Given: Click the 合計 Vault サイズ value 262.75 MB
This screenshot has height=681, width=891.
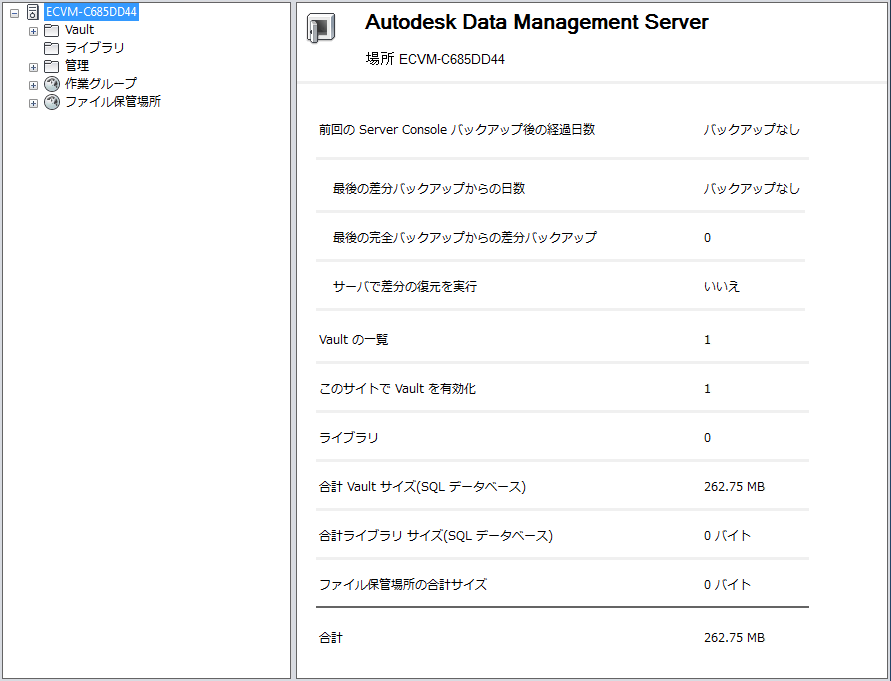Looking at the screenshot, I should [x=734, y=487].
